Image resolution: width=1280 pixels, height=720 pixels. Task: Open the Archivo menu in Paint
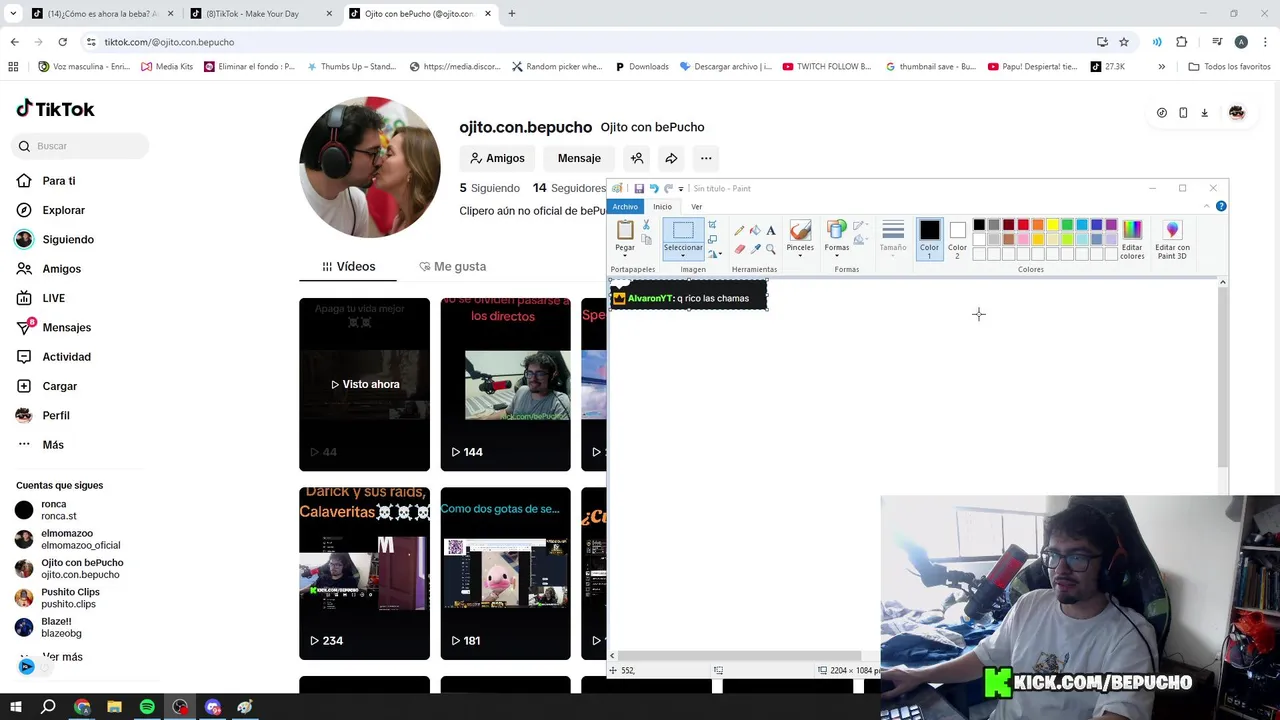point(625,207)
